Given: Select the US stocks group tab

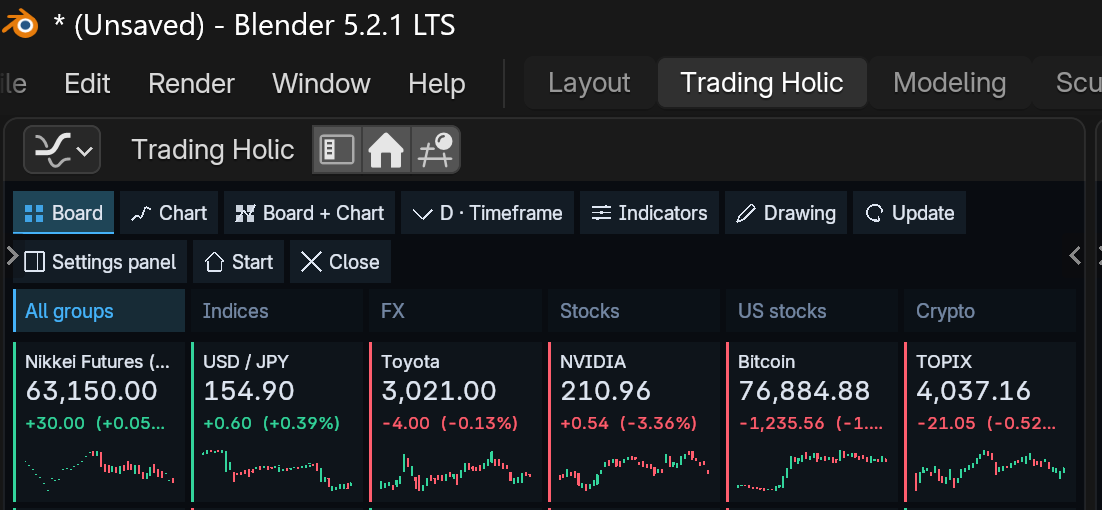Looking at the screenshot, I should [812, 310].
